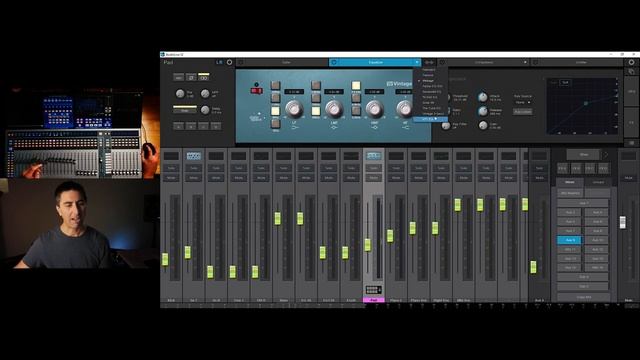Image resolution: width=640 pixels, height=360 pixels.
Task: Select the Aux 10 mix button
Action: [x=597, y=240]
